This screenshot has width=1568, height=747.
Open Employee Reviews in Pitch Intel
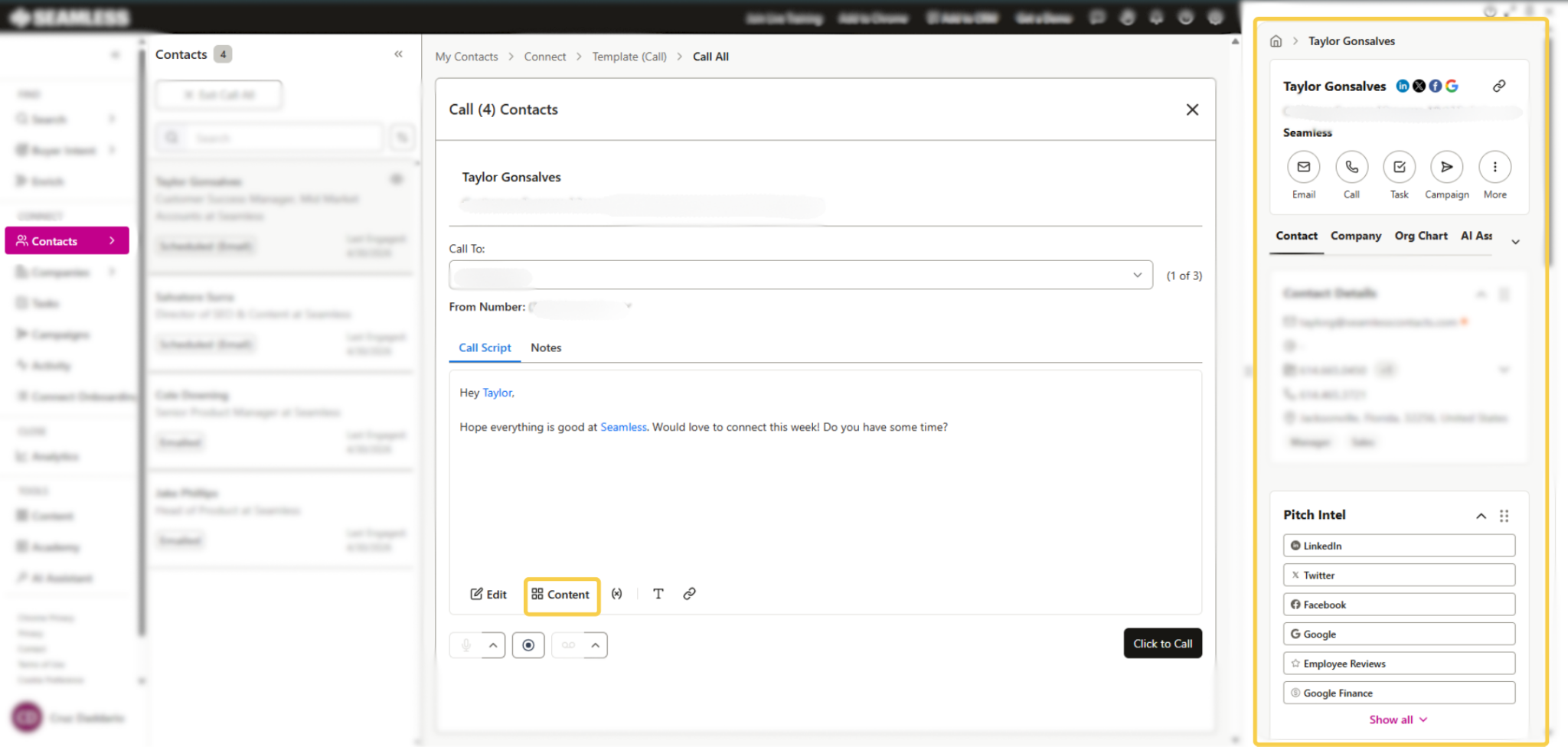click(1399, 664)
